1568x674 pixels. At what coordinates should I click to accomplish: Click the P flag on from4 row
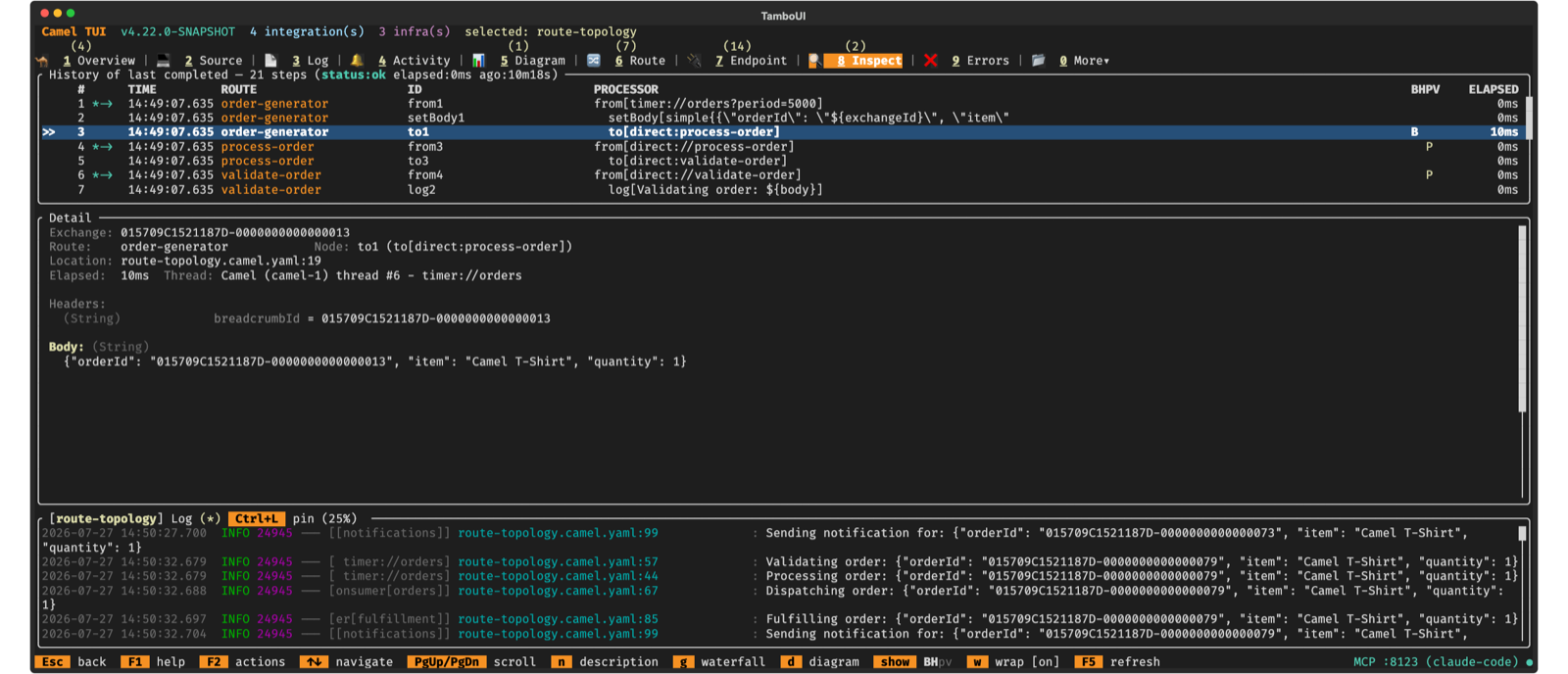coord(1429,175)
